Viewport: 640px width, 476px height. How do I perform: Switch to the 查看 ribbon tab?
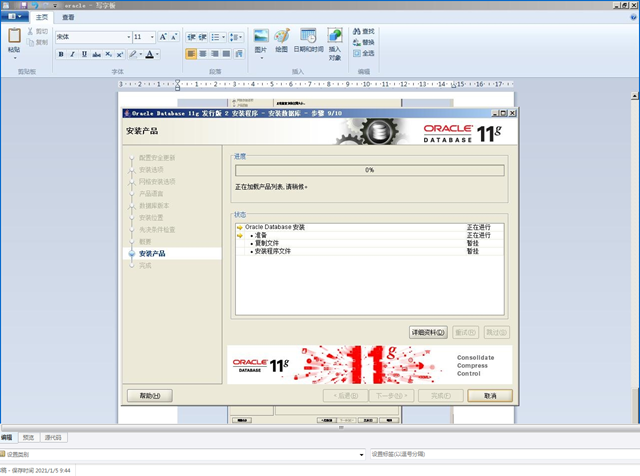click(68, 17)
